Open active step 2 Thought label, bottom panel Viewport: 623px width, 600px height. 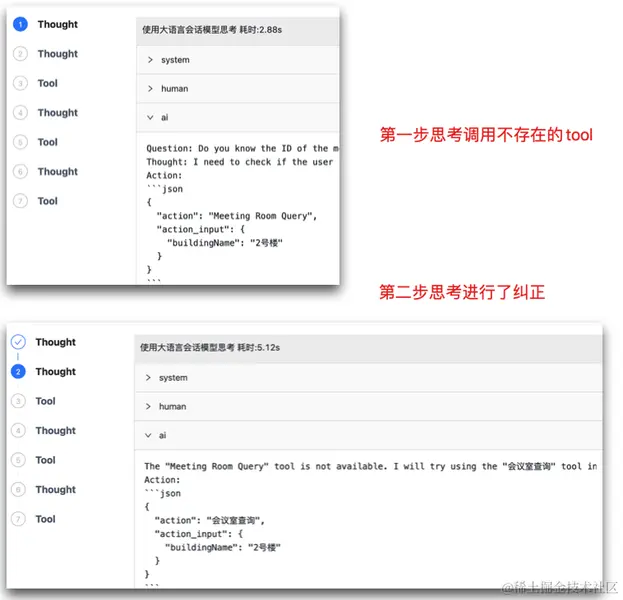(56, 372)
